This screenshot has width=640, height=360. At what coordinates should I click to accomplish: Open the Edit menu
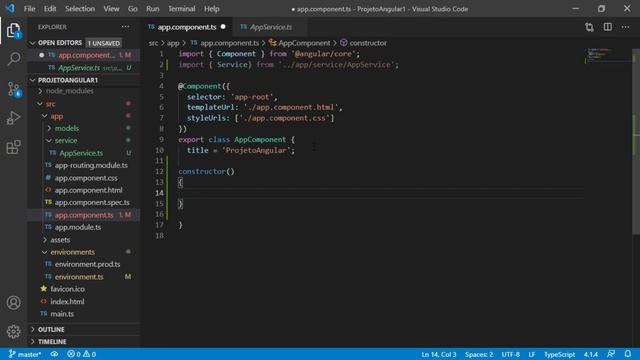click(50, 9)
